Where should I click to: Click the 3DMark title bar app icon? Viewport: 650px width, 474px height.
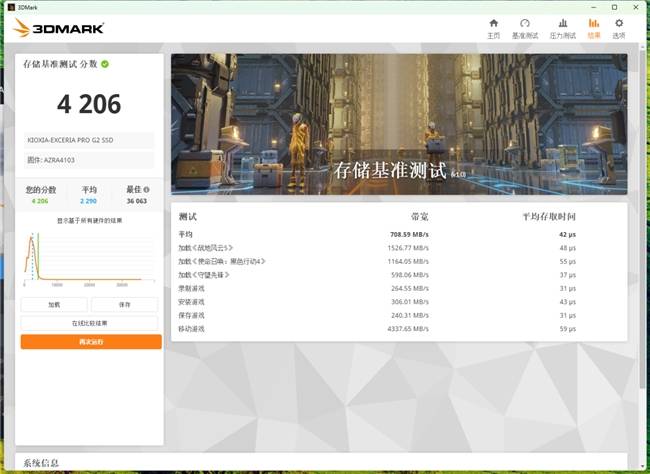pos(11,7)
